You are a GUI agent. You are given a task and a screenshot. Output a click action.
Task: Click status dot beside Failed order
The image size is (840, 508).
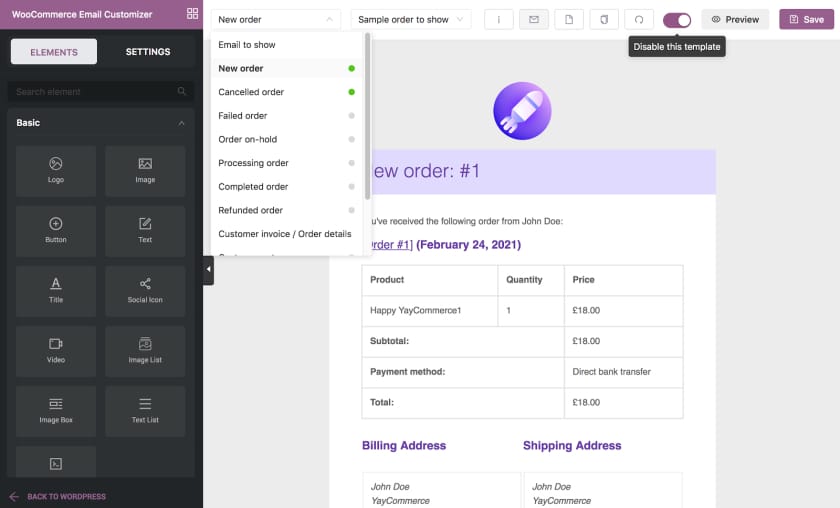[351, 116]
